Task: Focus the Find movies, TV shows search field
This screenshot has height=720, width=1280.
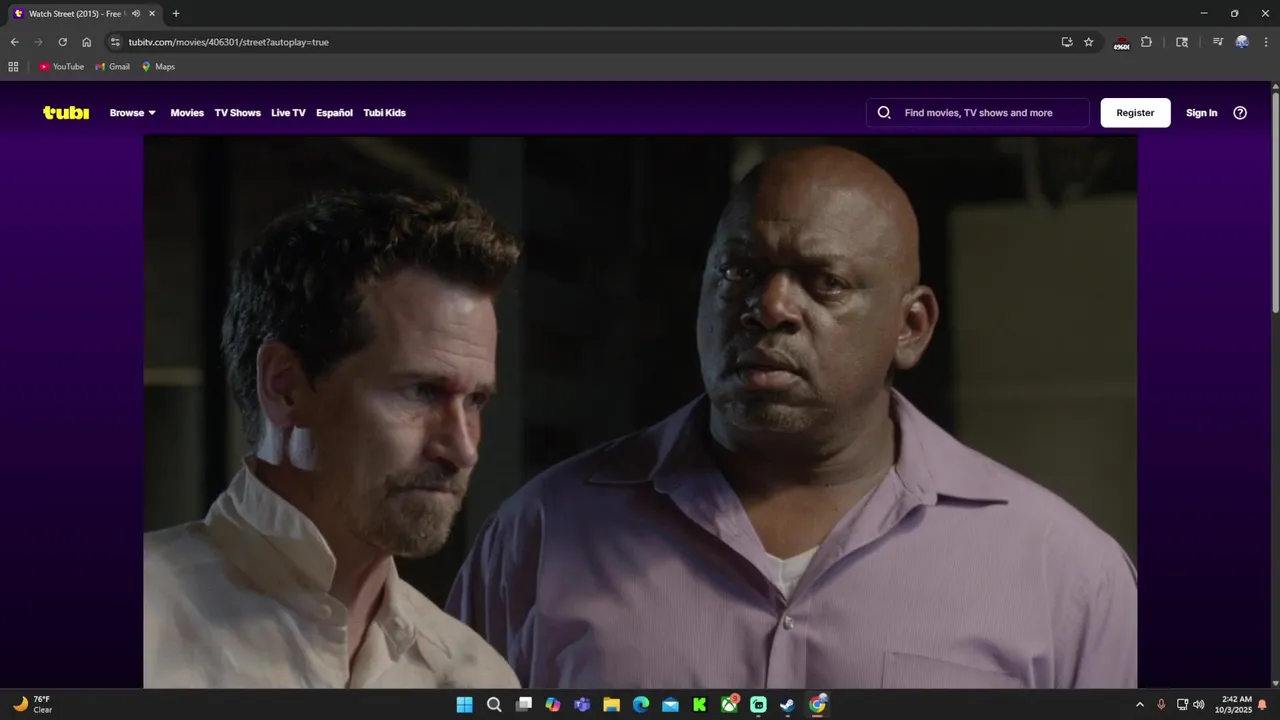Action: [978, 113]
